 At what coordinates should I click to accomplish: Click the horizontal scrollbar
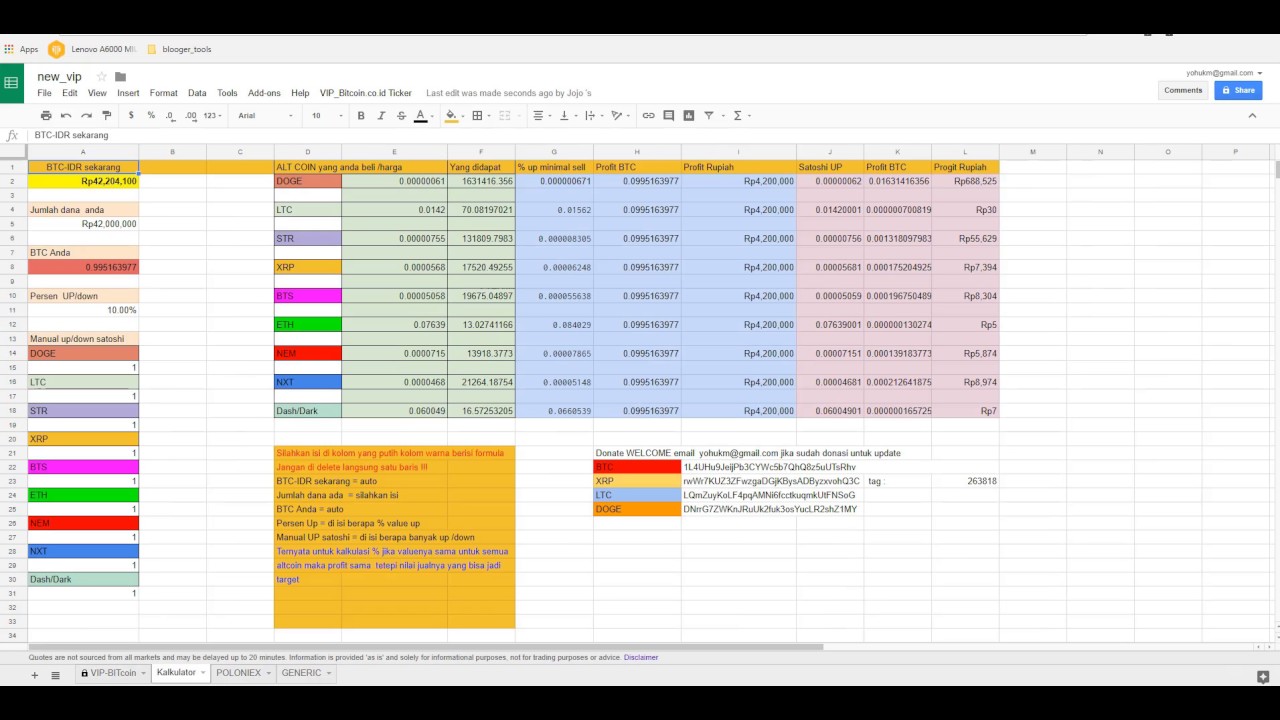[425, 647]
